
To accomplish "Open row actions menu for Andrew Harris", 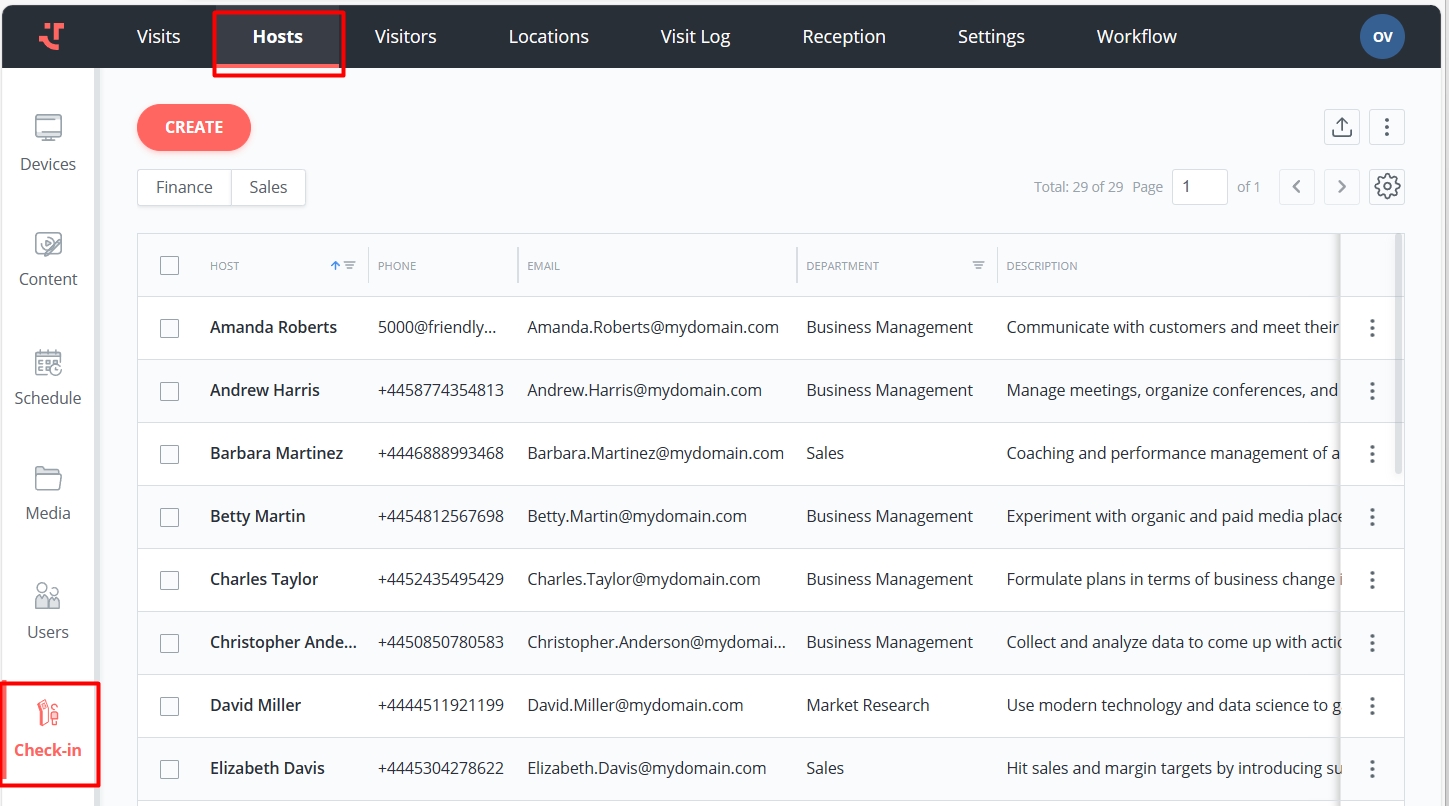I will (x=1372, y=391).
